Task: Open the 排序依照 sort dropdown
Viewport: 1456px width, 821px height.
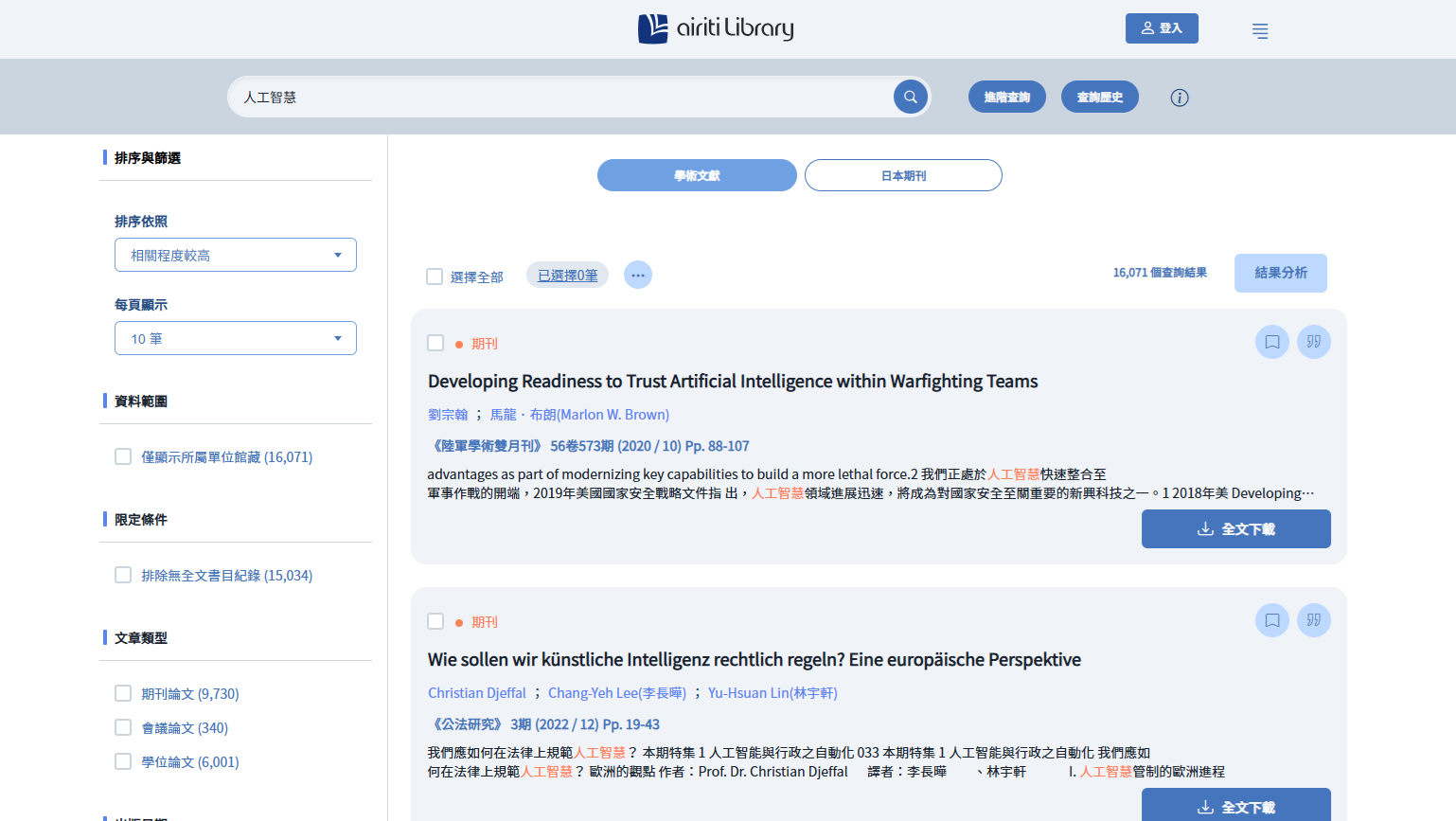Action: tap(235, 254)
